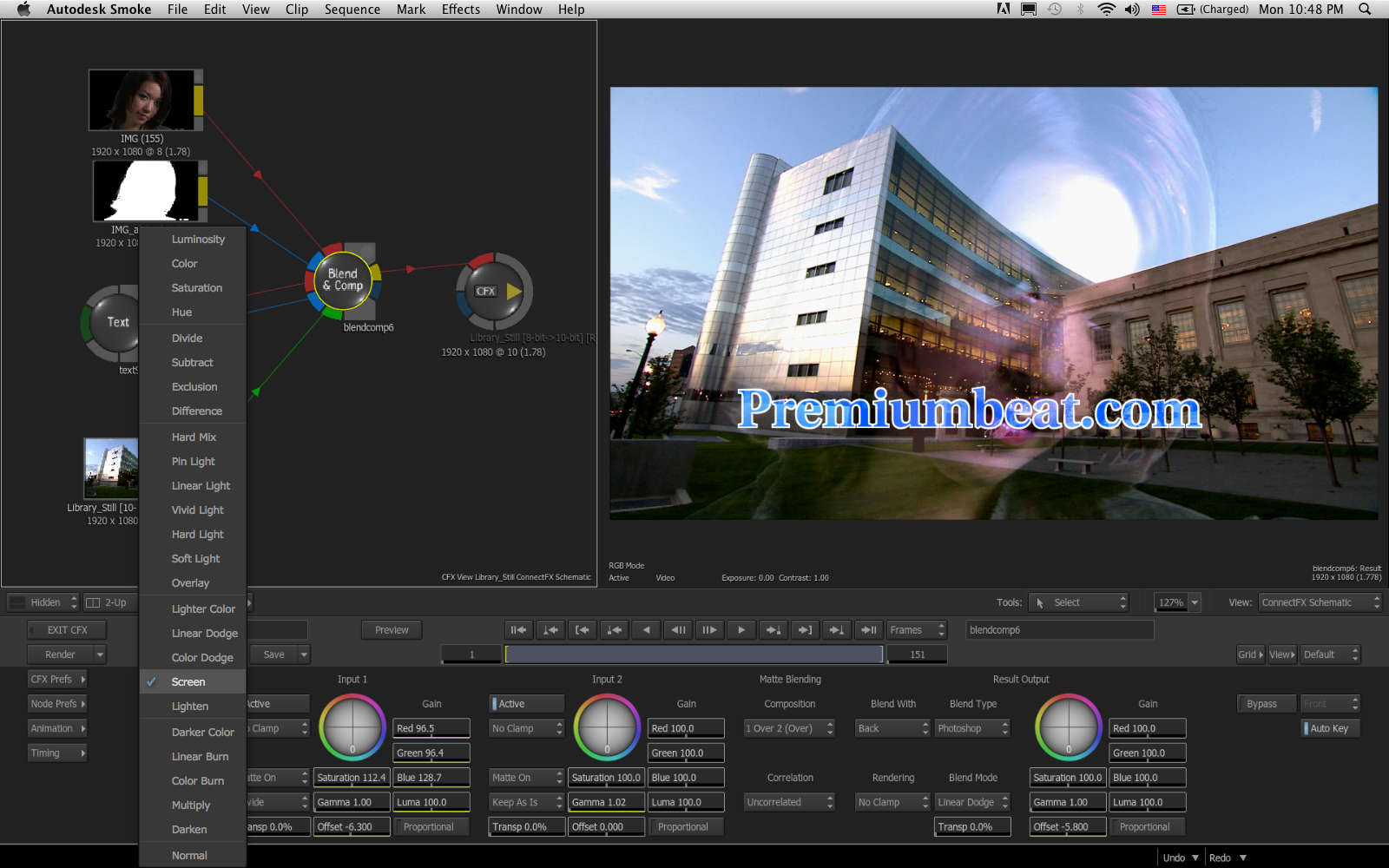The width and height of the screenshot is (1389, 868).
Task: Step forward one frame
Action: tap(709, 630)
